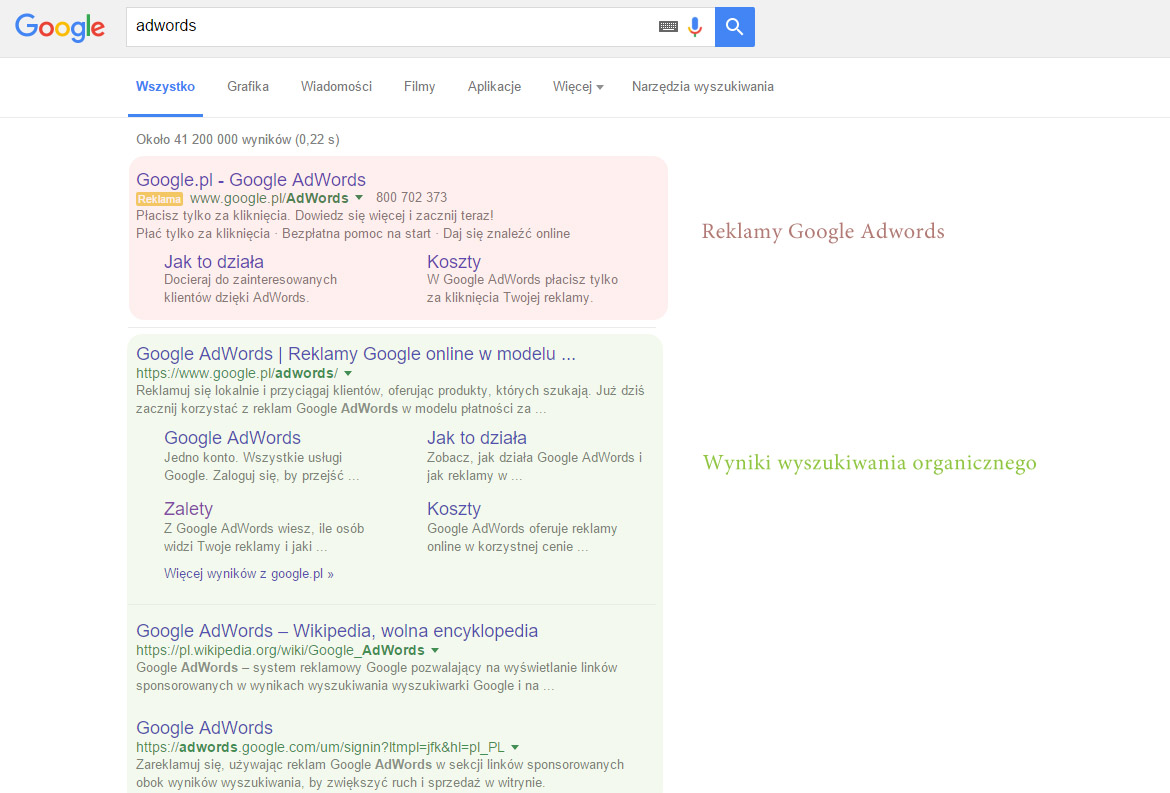
Task: Open the on-screen keyboard icon
Action: (x=668, y=27)
